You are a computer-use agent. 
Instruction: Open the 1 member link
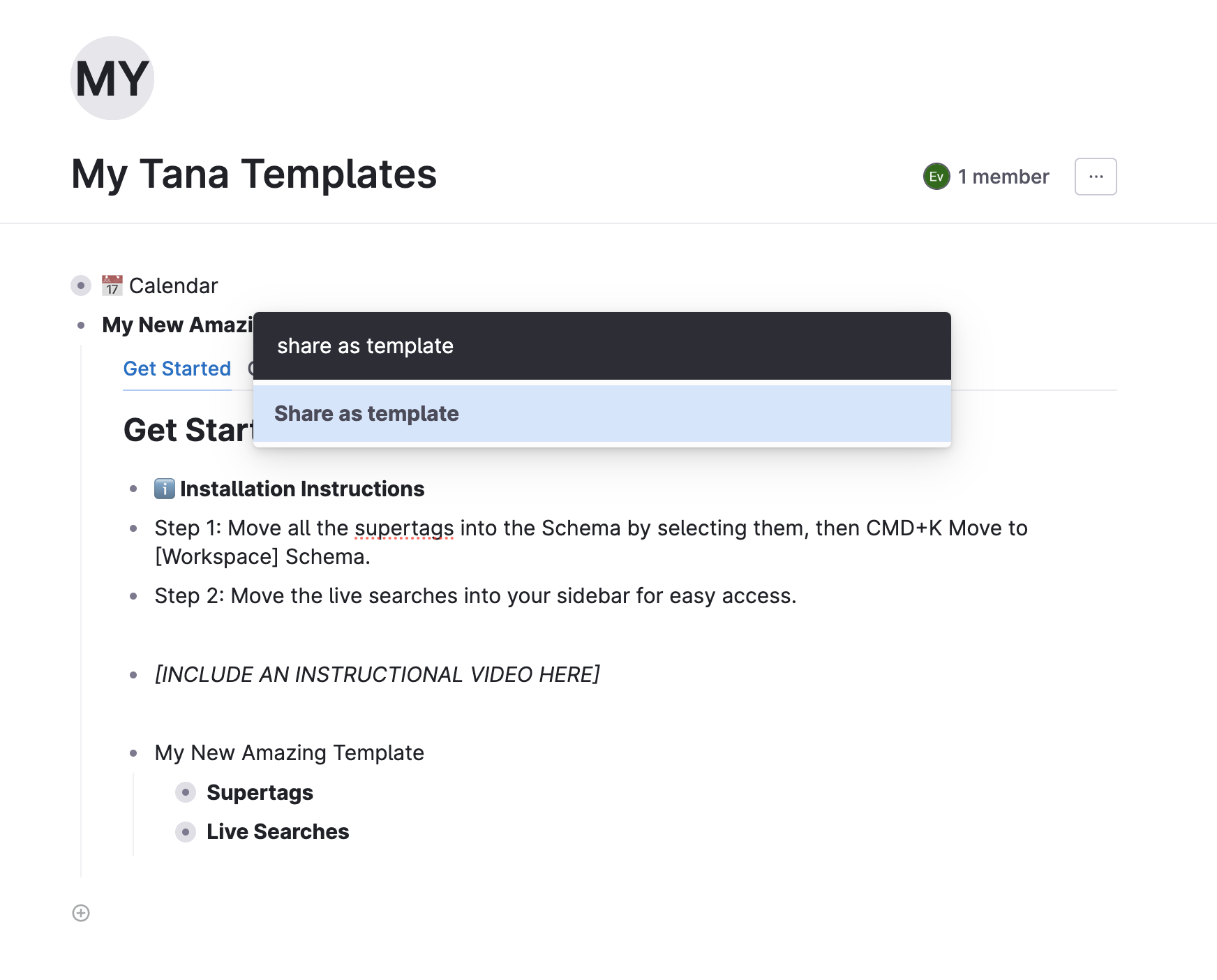(x=1003, y=177)
